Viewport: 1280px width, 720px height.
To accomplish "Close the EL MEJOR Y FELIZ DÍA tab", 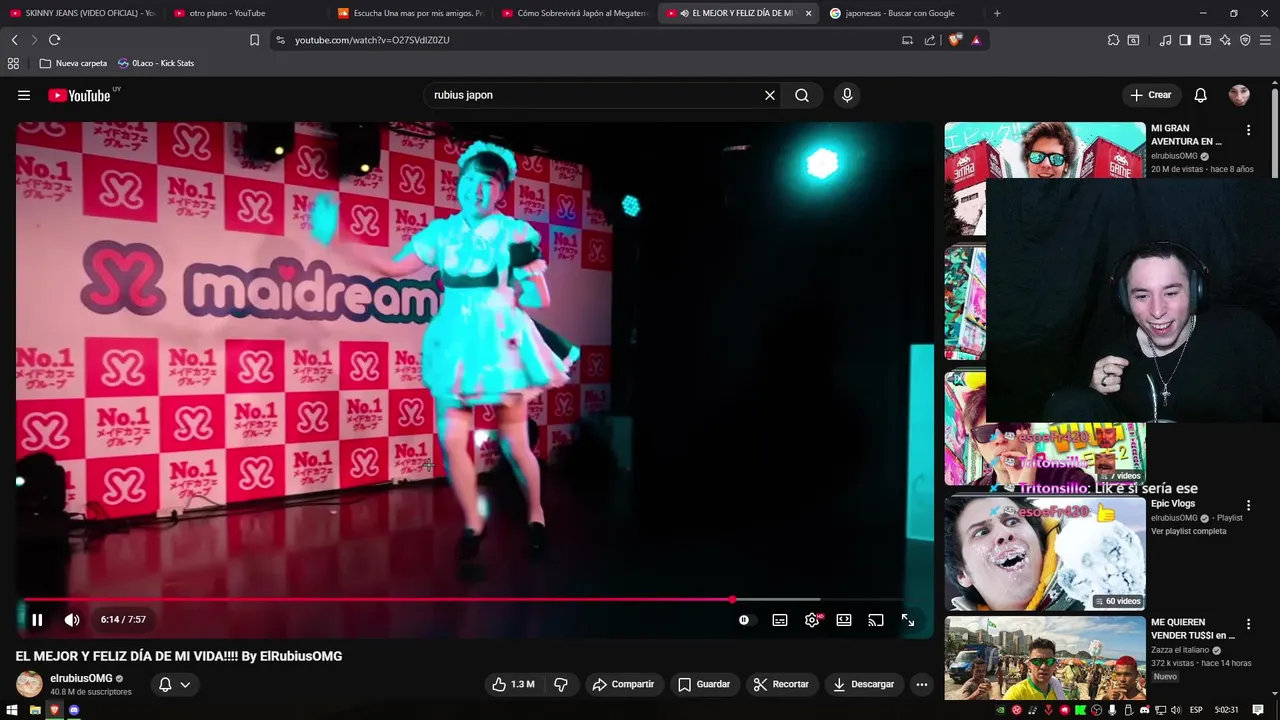I will point(808,13).
